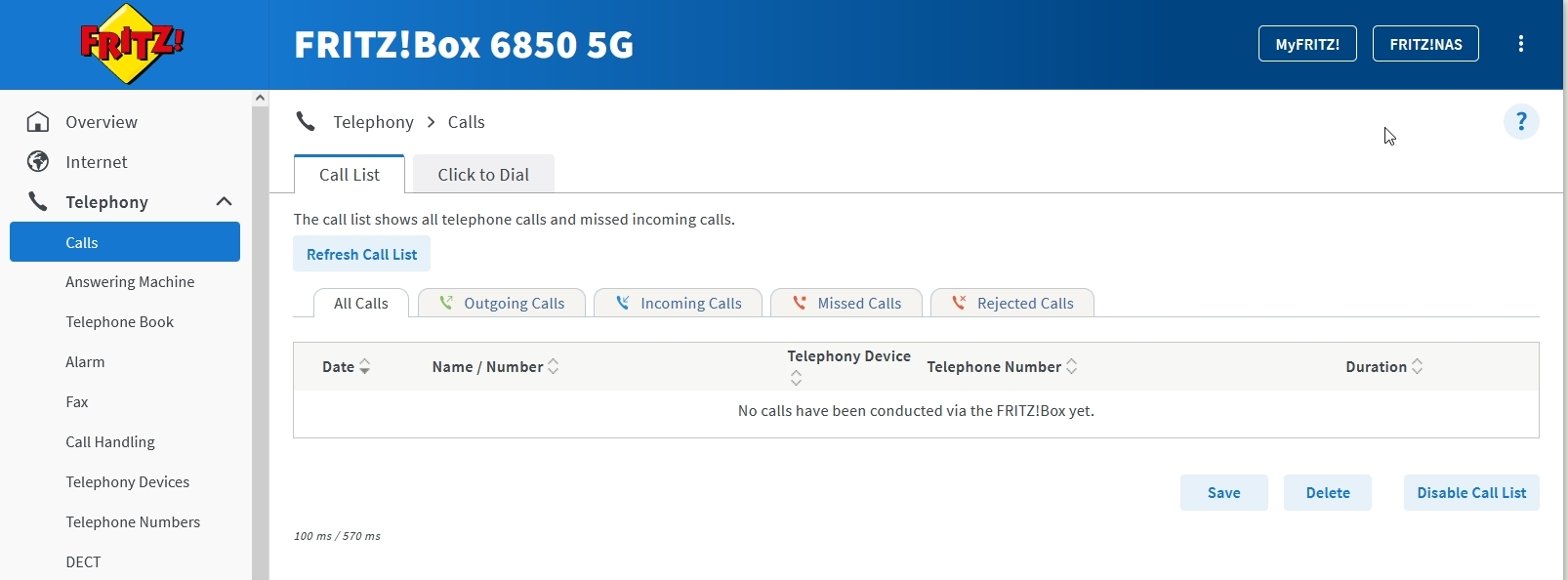Image resolution: width=1568 pixels, height=580 pixels.
Task: Sort by Name / Number column
Action: click(495, 367)
